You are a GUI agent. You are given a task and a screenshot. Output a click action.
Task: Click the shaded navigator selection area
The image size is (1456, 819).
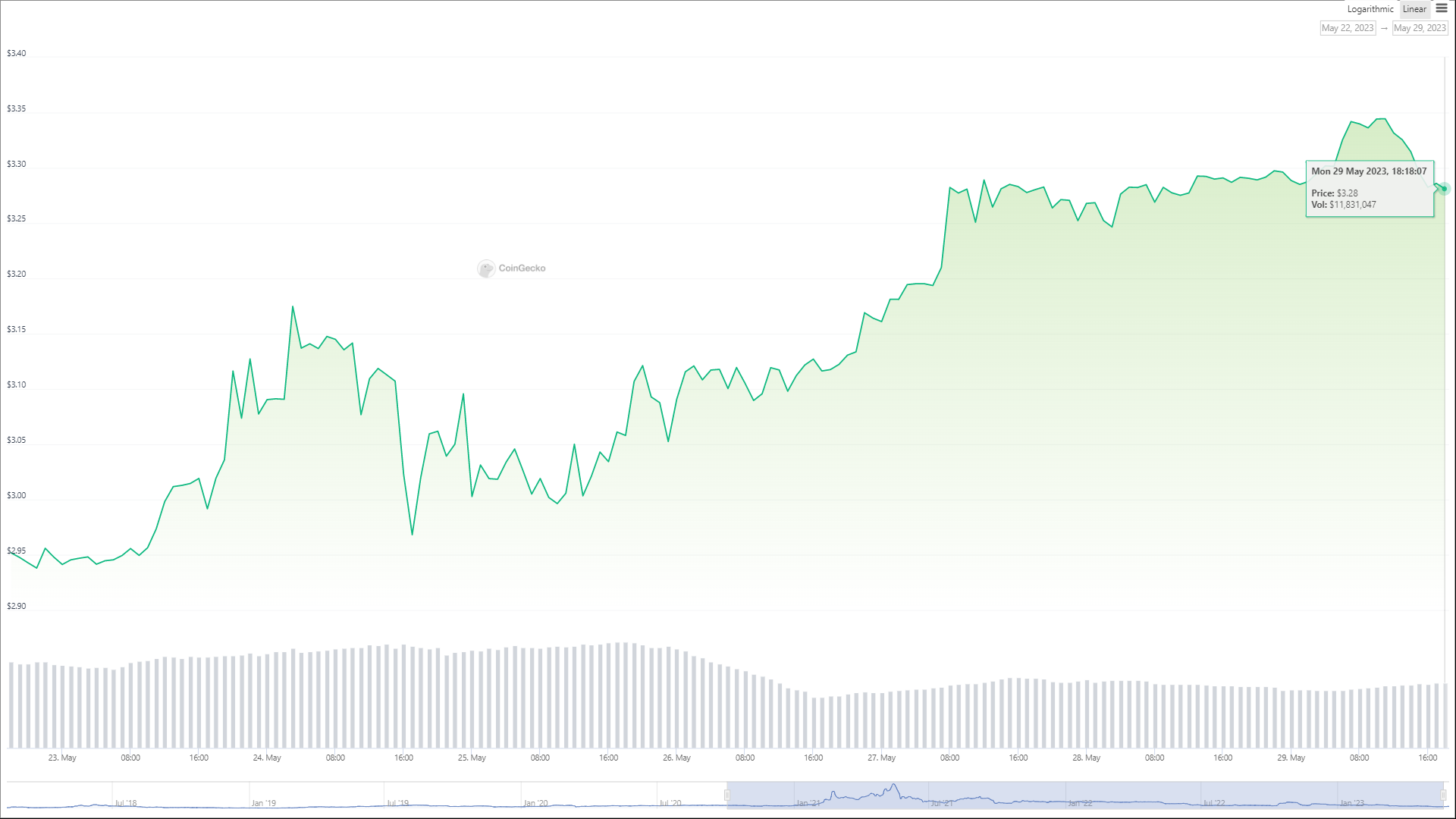click(1084, 792)
